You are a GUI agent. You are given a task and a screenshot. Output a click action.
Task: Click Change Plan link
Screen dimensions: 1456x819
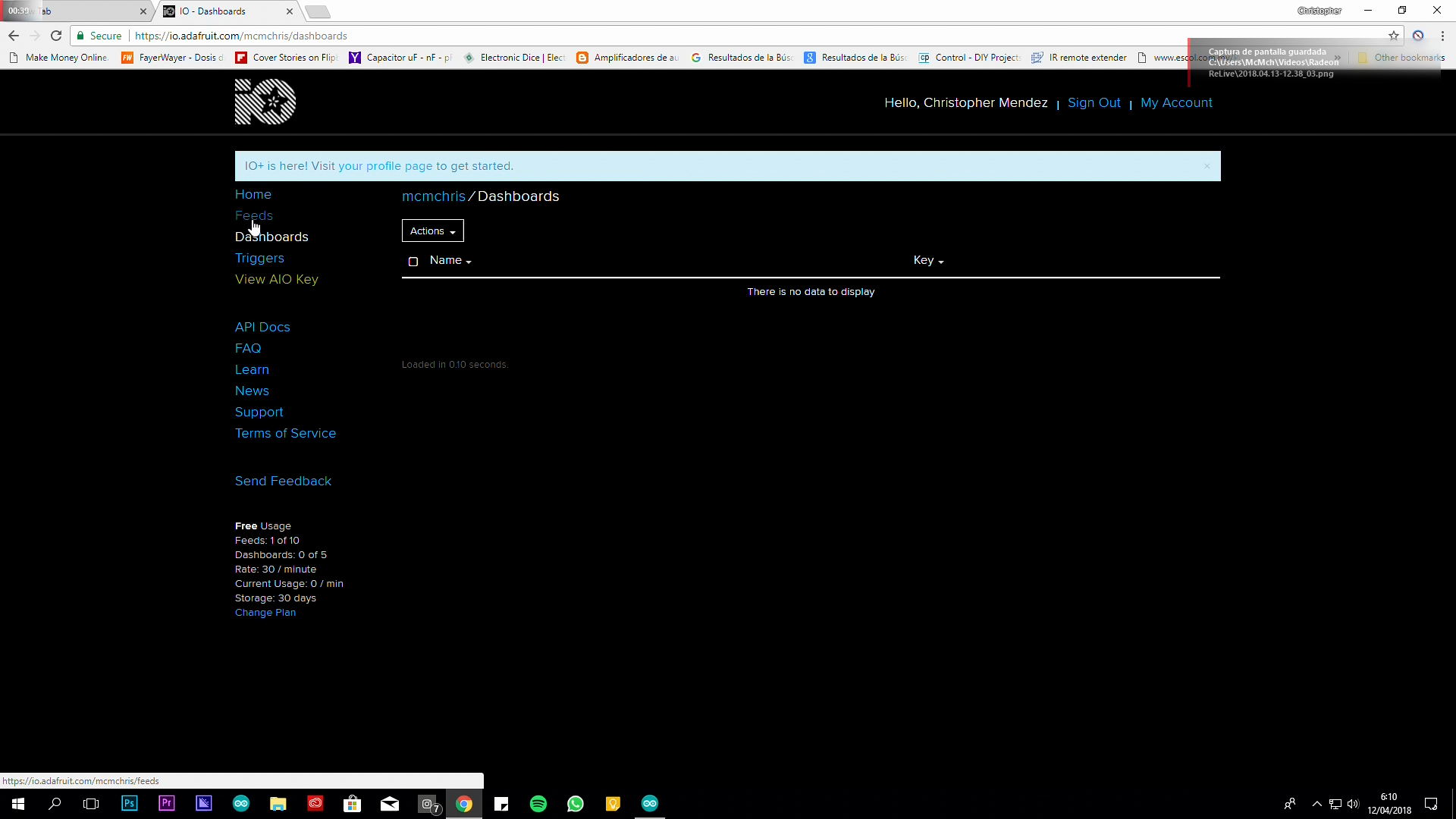tap(265, 613)
